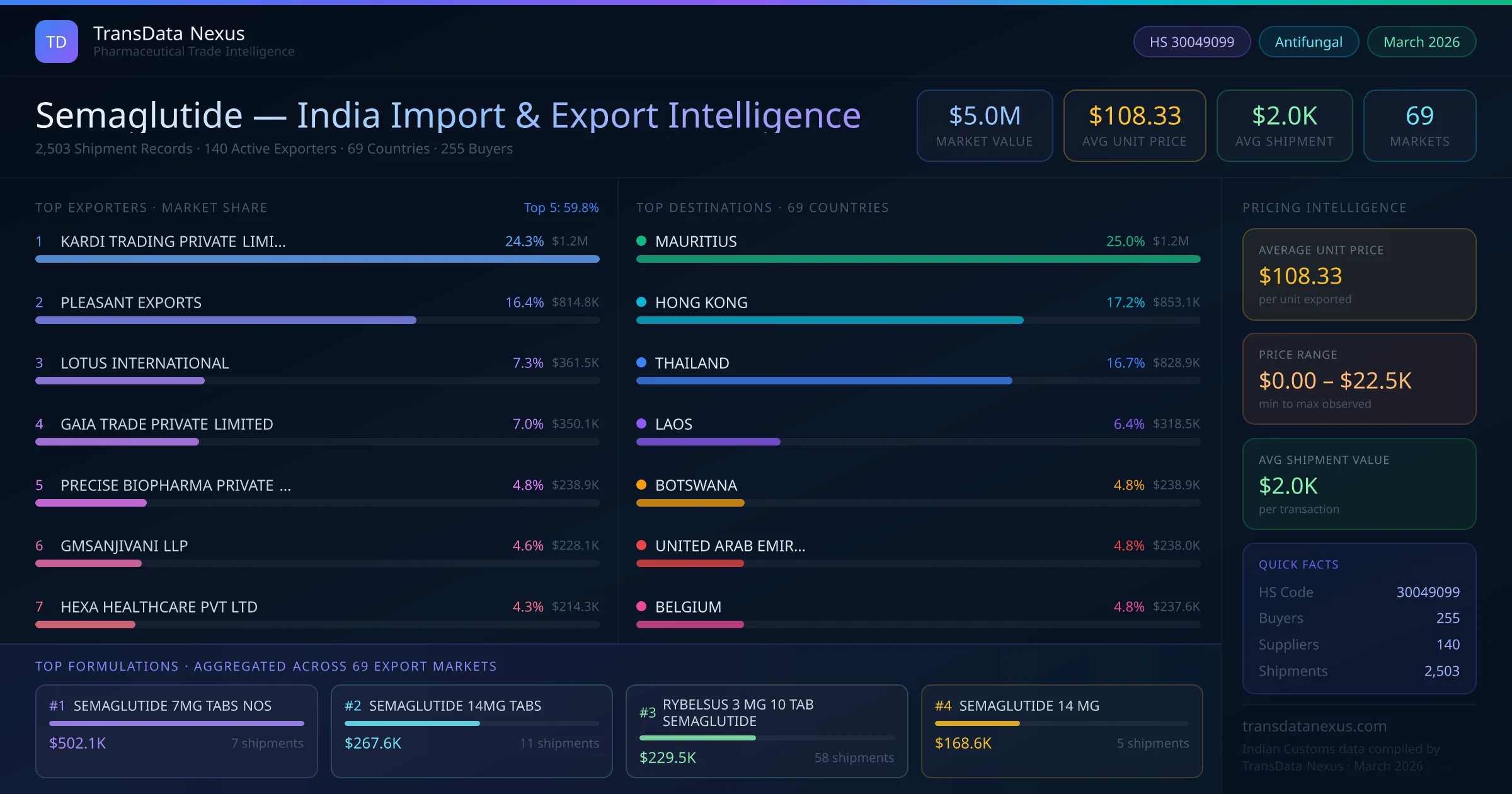Viewport: 1512px width, 794px height.
Task: Click the cyan dot beside Hong Kong
Action: click(641, 302)
